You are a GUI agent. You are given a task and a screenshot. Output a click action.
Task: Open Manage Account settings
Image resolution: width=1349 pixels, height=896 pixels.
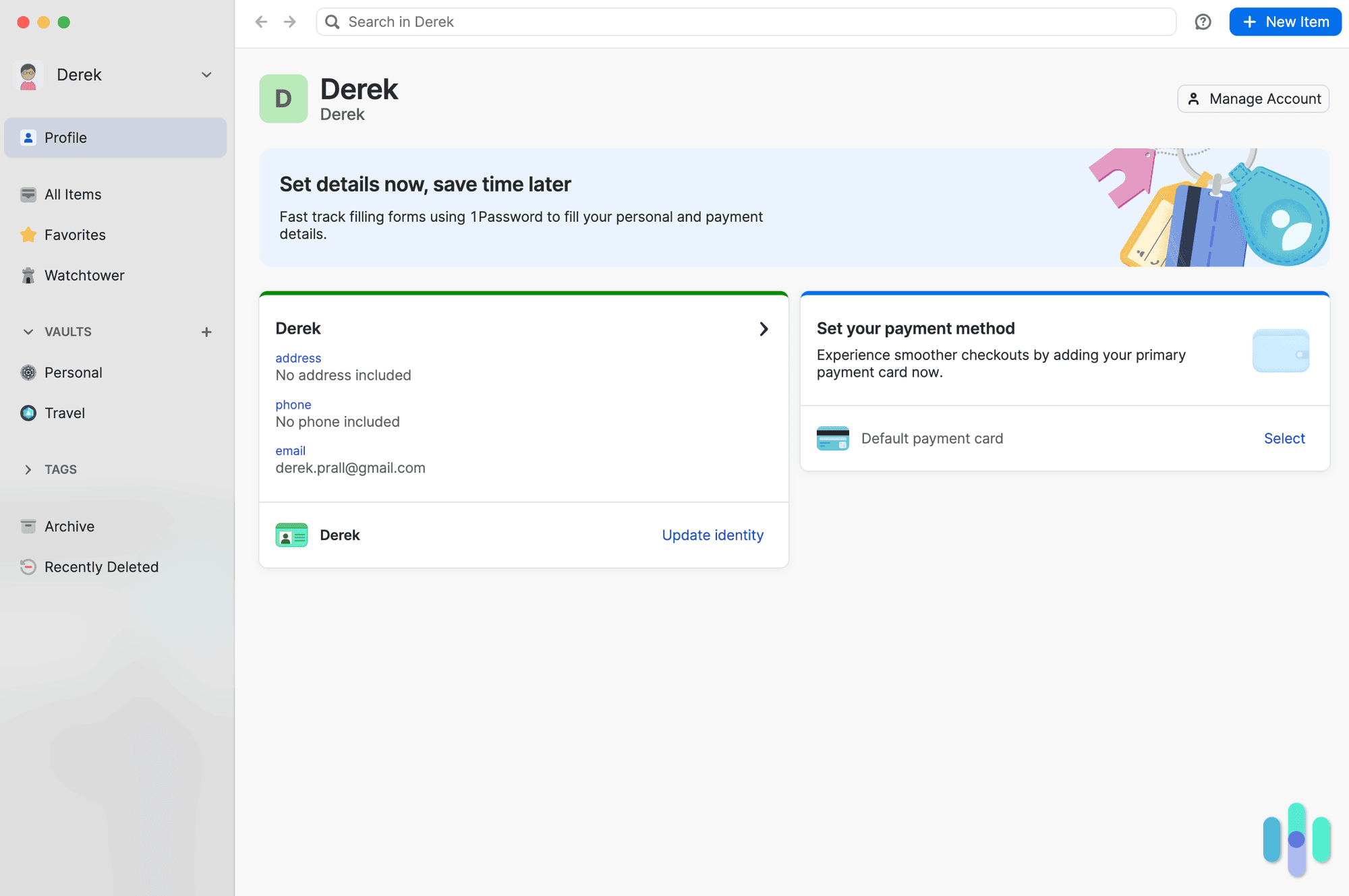coord(1254,98)
